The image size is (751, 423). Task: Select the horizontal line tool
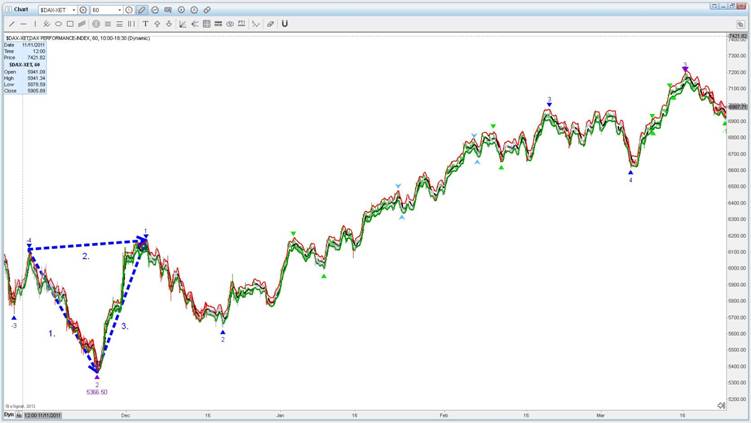[23, 23]
